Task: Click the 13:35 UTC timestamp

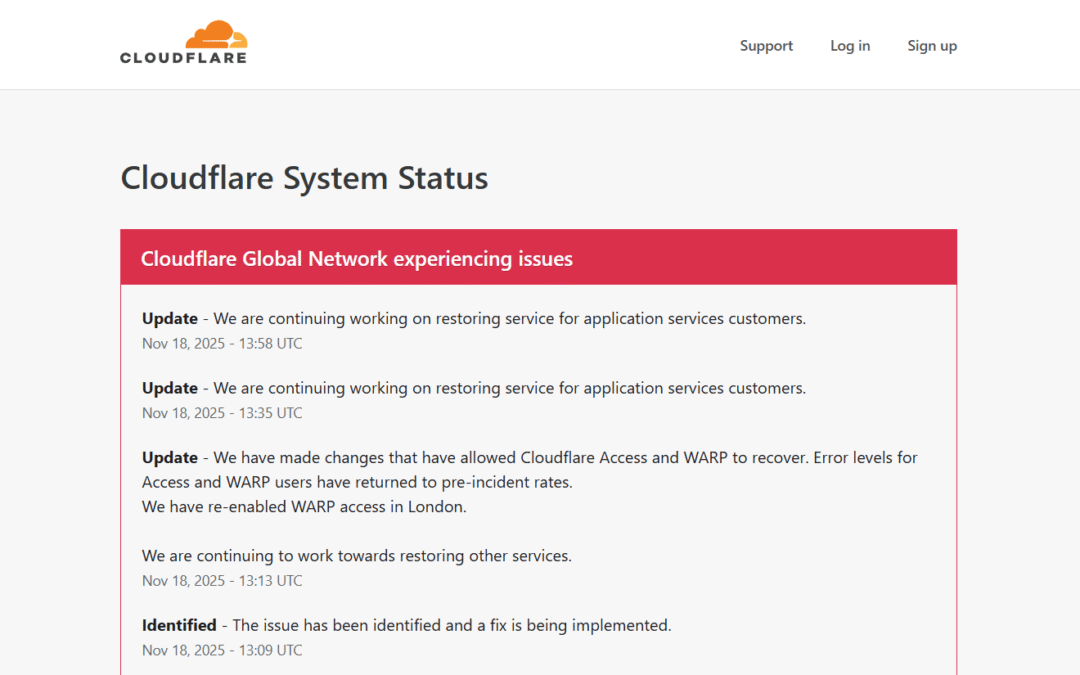Action: pyautogui.click(x=222, y=412)
